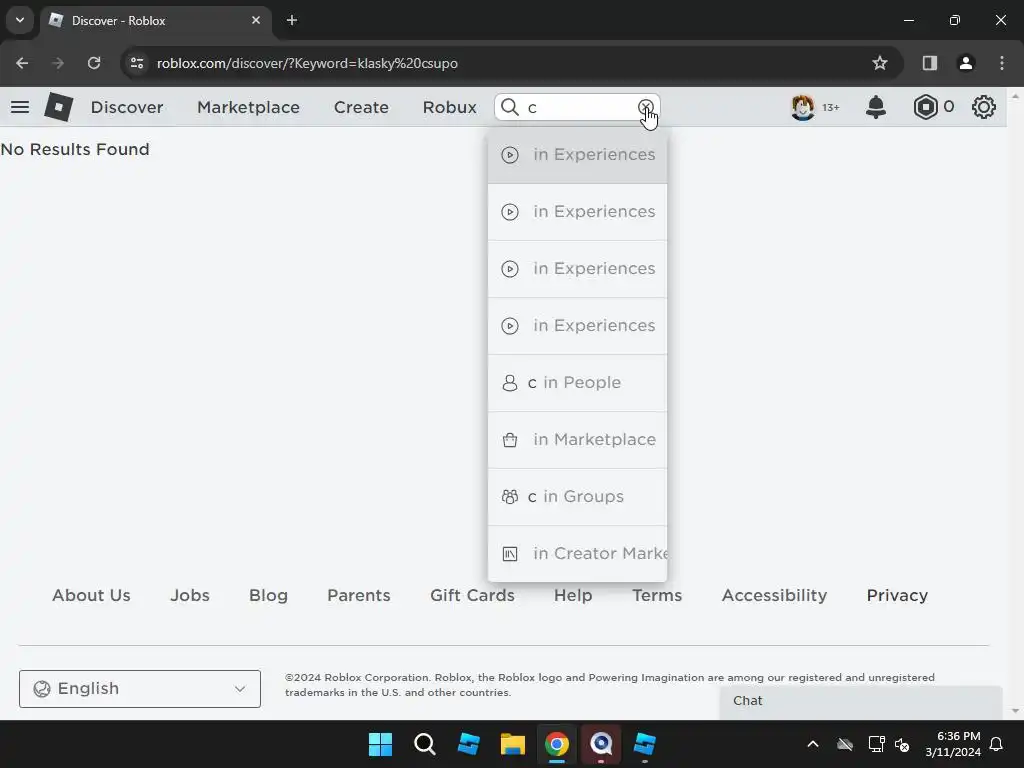Clear the search field with X icon
The image size is (1024, 768).
(645, 106)
